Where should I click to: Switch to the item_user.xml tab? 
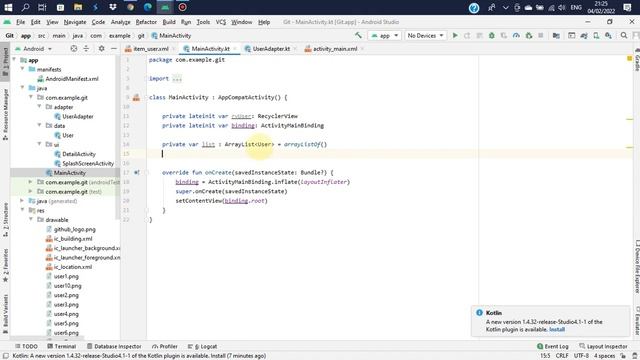[151, 49]
